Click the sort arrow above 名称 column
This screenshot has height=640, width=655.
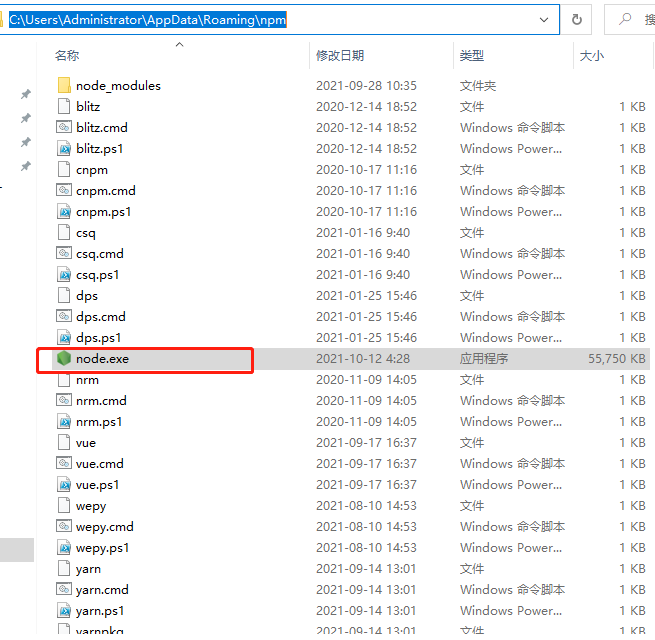point(180,44)
